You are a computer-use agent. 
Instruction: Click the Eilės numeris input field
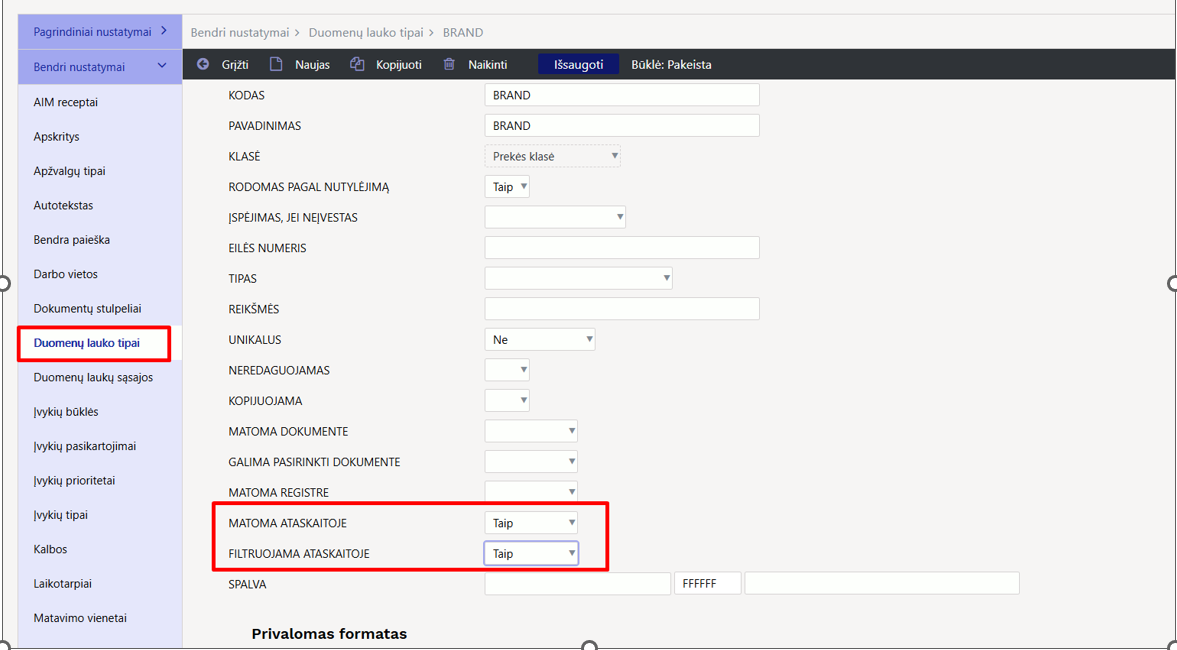[622, 248]
